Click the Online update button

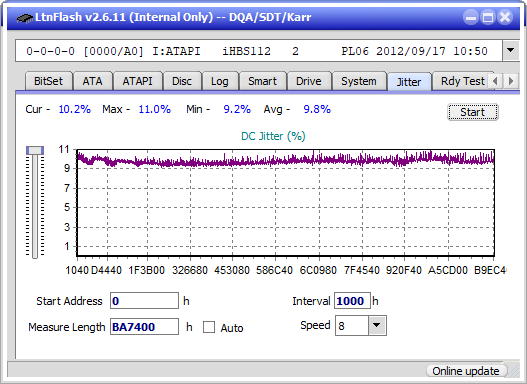466,371
